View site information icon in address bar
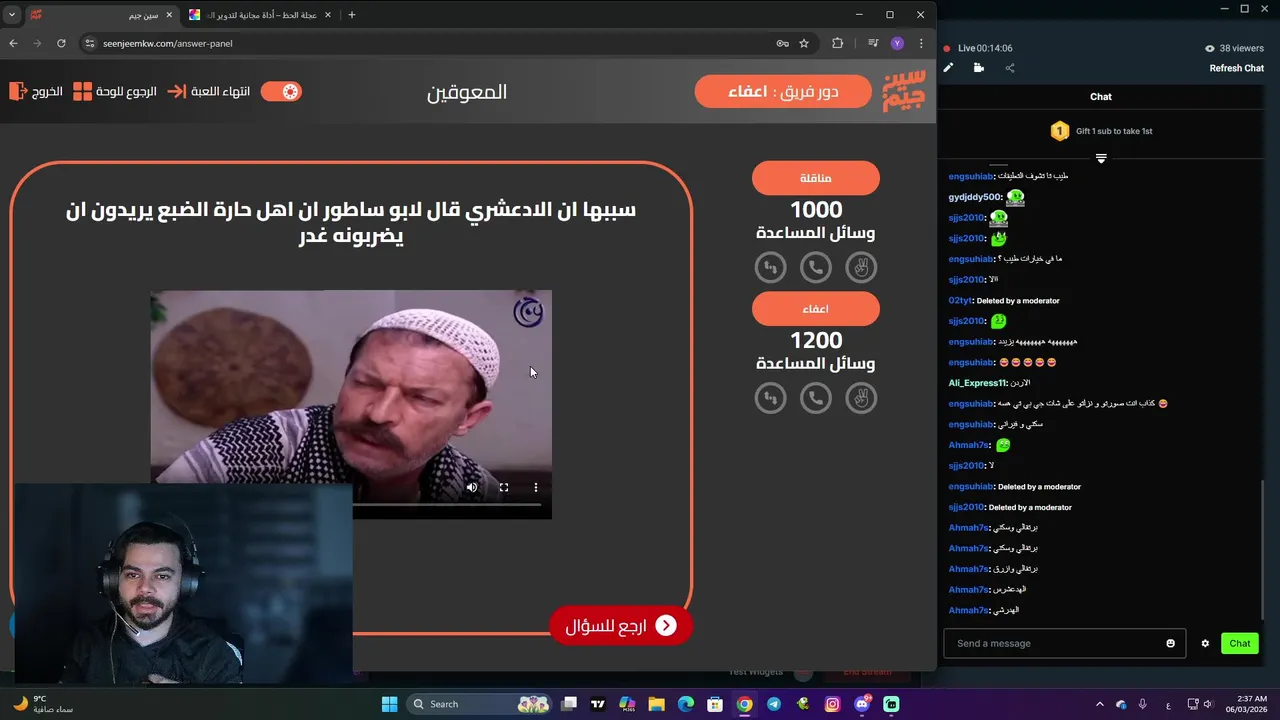The image size is (1280, 720). tap(90, 43)
